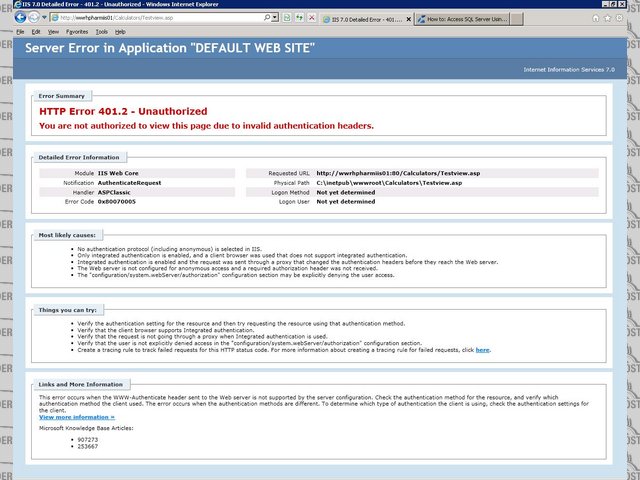Click the red Stop loading icon

pos(312,18)
